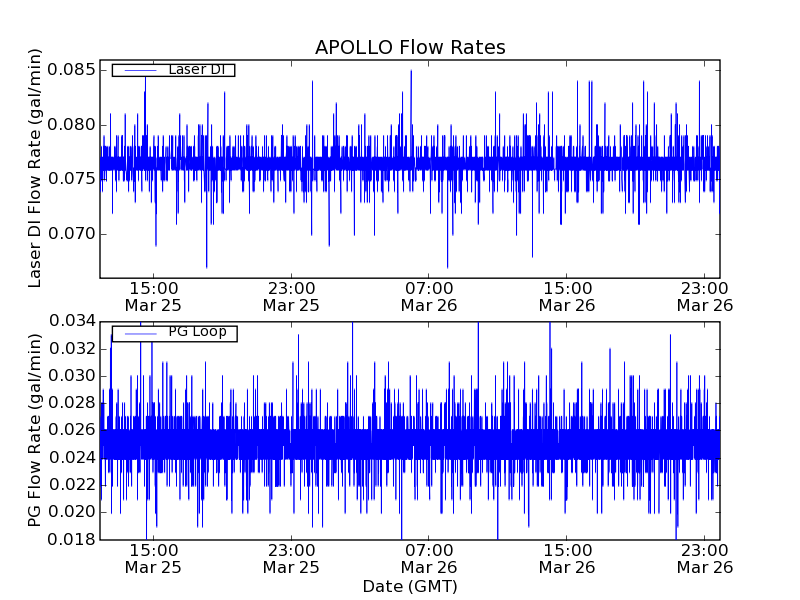Click the 0.032 tick label in bottom plot
This screenshot has width=800, height=600.
pyautogui.click(x=72, y=349)
